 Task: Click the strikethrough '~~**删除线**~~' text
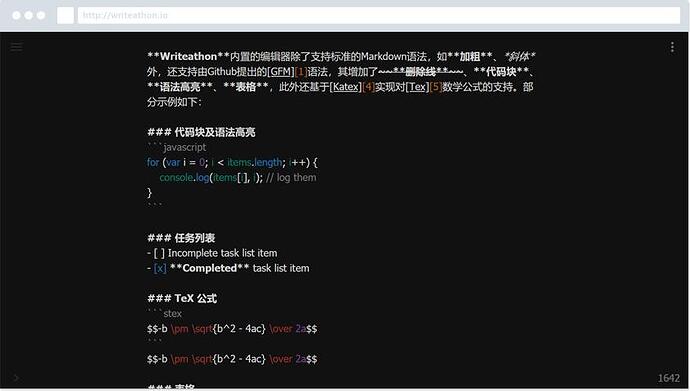pyautogui.click(x=420, y=72)
